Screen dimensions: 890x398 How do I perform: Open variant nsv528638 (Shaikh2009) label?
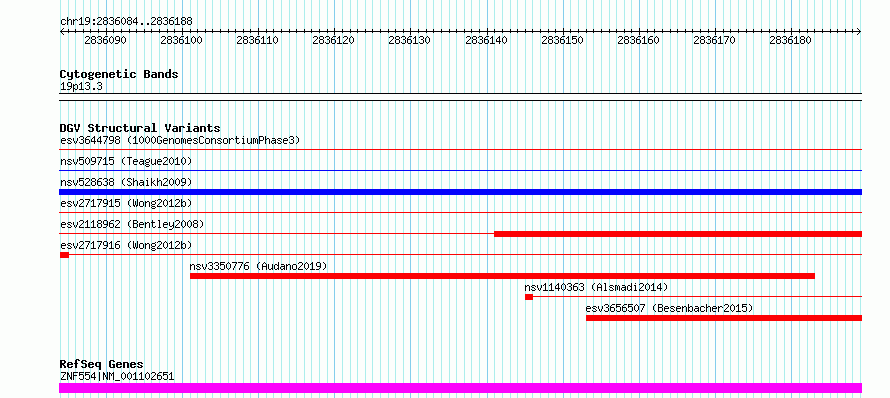pos(126,183)
